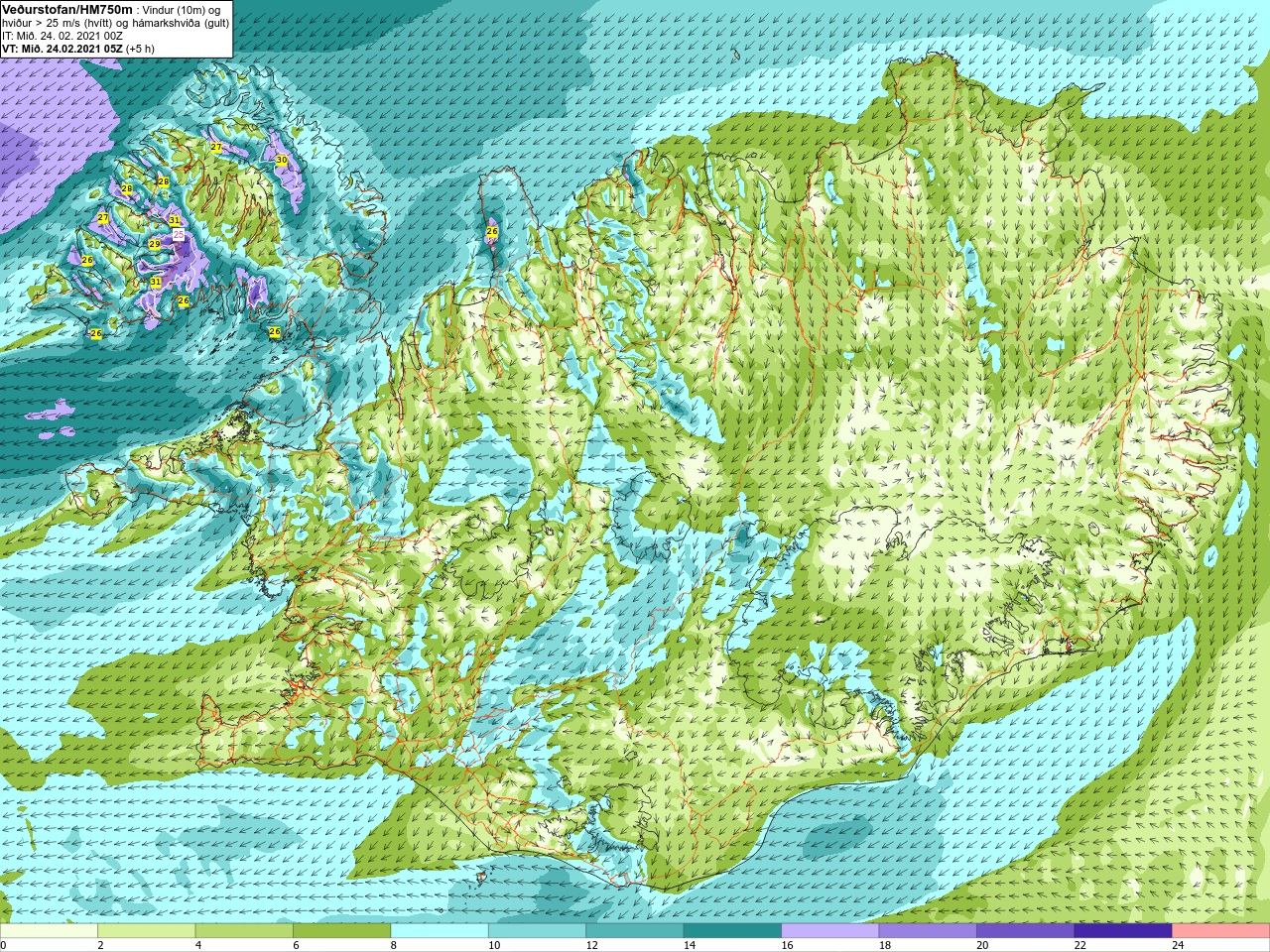This screenshot has height=952, width=1270.
Task: Click the legend tick label "8"
Action: 394,945
